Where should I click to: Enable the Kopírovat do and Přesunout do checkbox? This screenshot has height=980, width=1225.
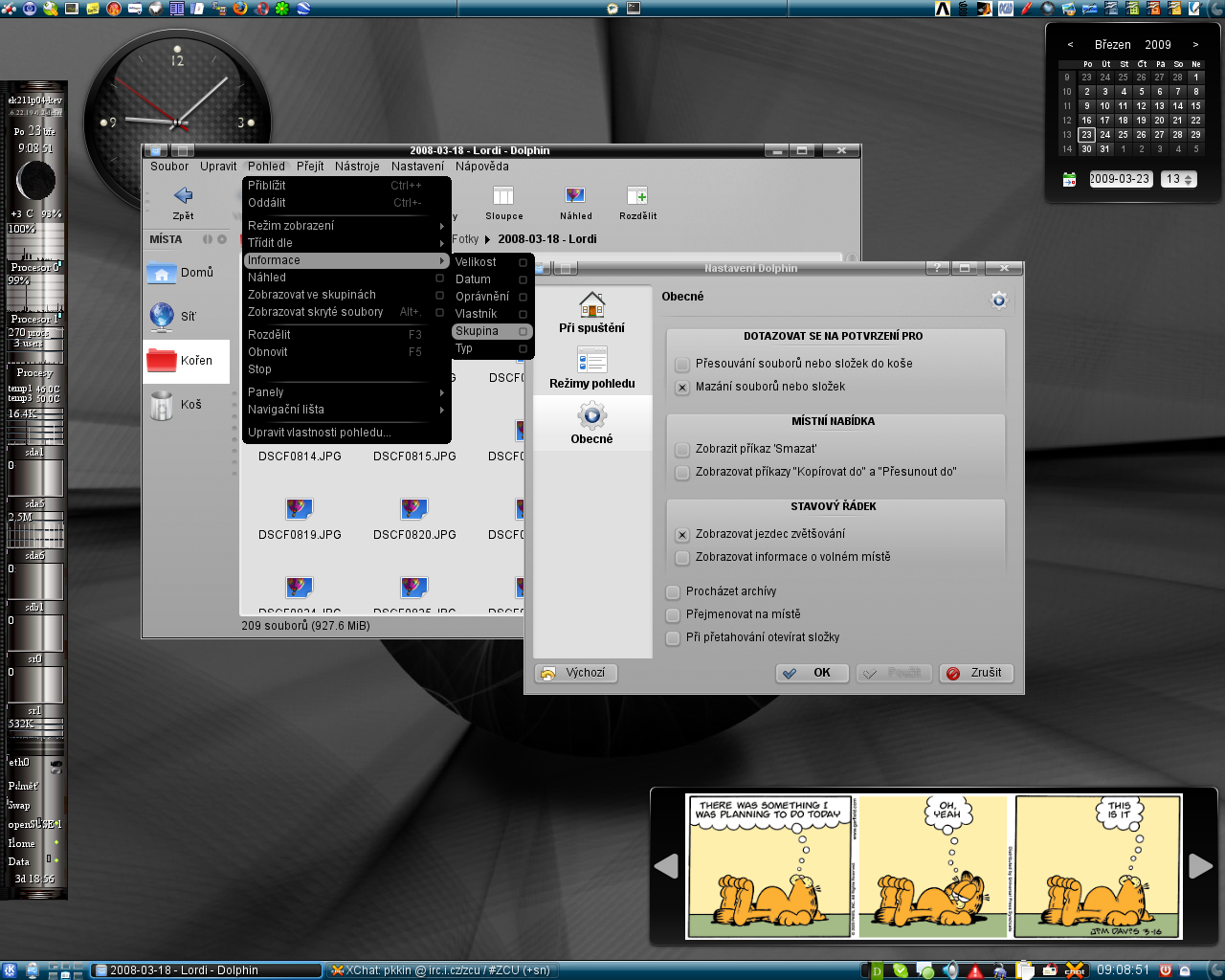(682, 473)
